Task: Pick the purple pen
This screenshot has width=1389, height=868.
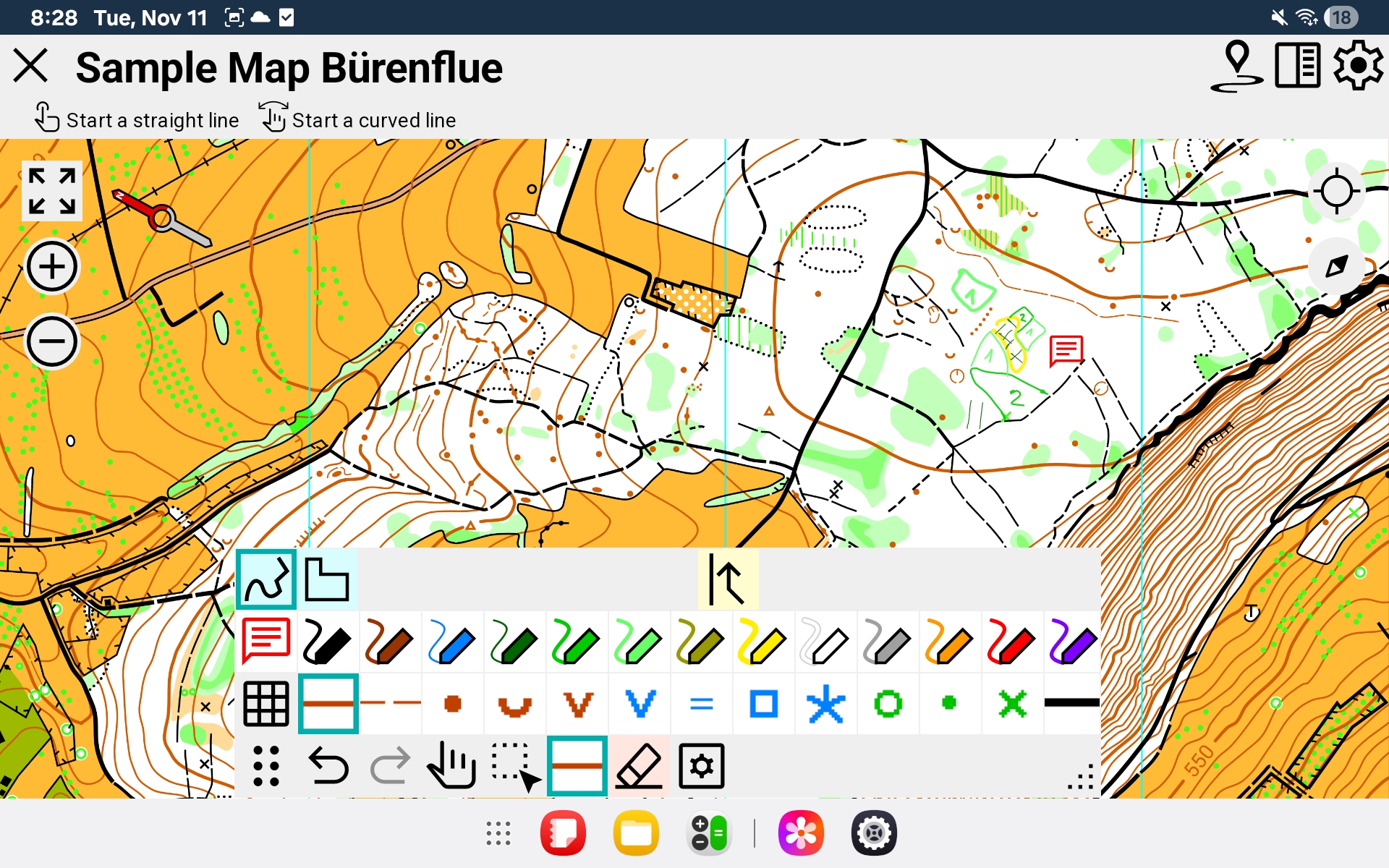Action: click(1073, 641)
